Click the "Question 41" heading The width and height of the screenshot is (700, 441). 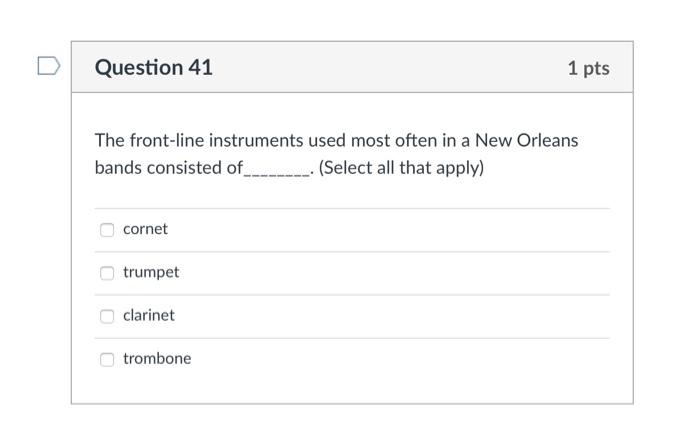coord(153,68)
